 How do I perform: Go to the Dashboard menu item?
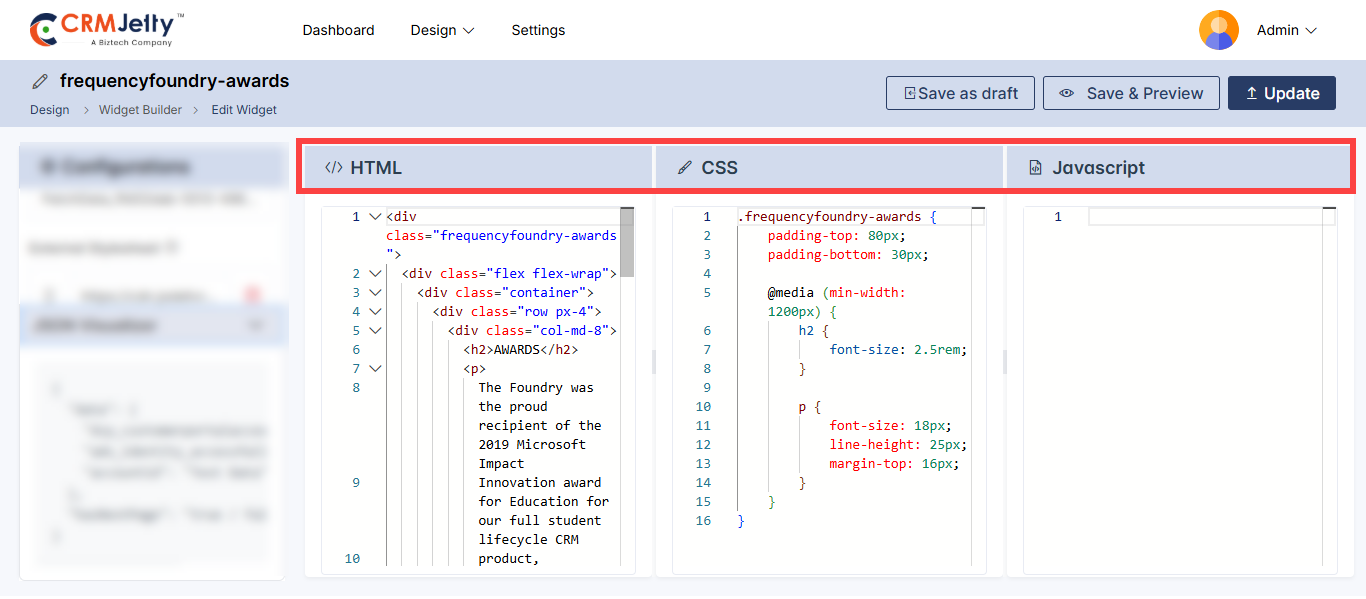[x=338, y=30]
